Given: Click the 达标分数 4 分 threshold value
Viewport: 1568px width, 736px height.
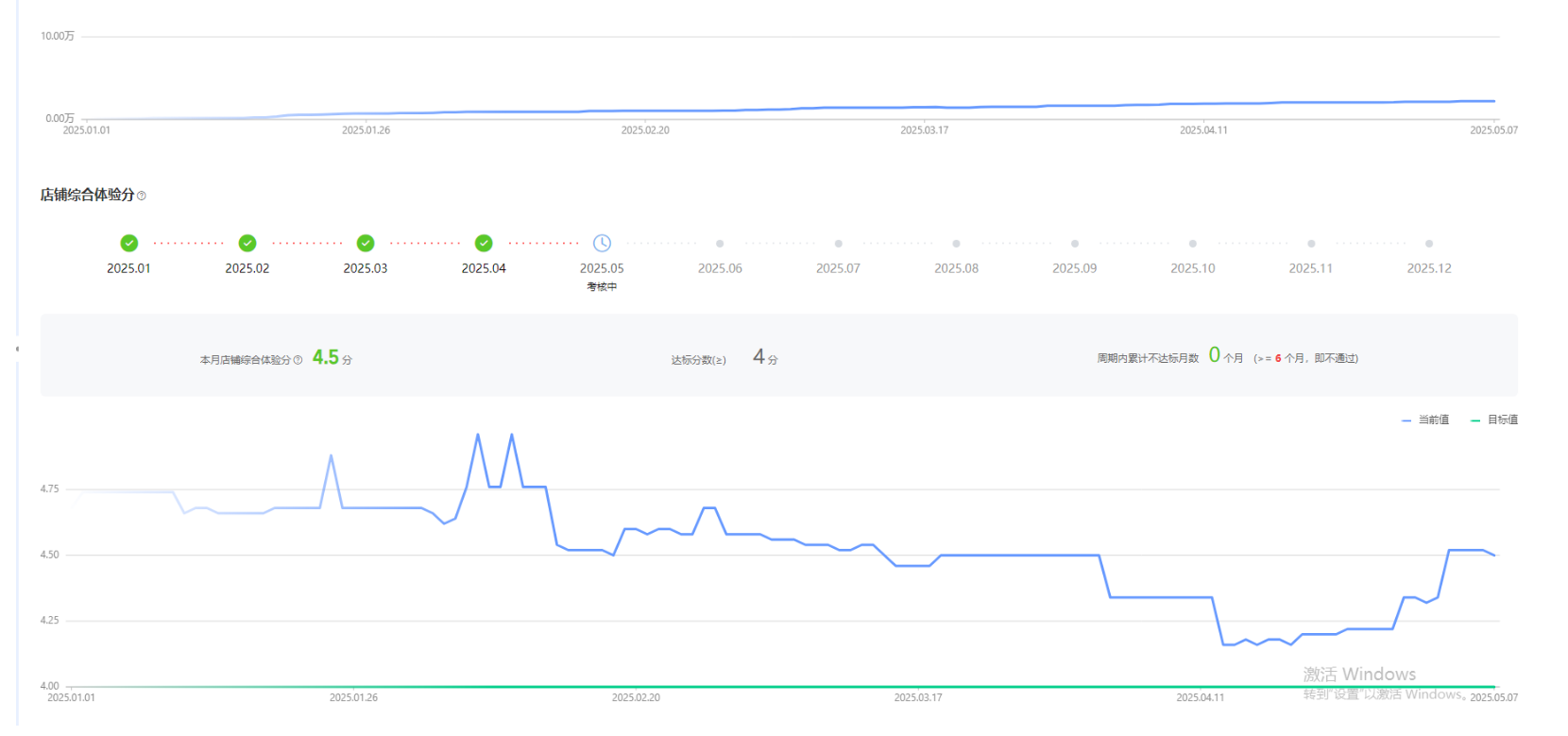Looking at the screenshot, I should 759,357.
